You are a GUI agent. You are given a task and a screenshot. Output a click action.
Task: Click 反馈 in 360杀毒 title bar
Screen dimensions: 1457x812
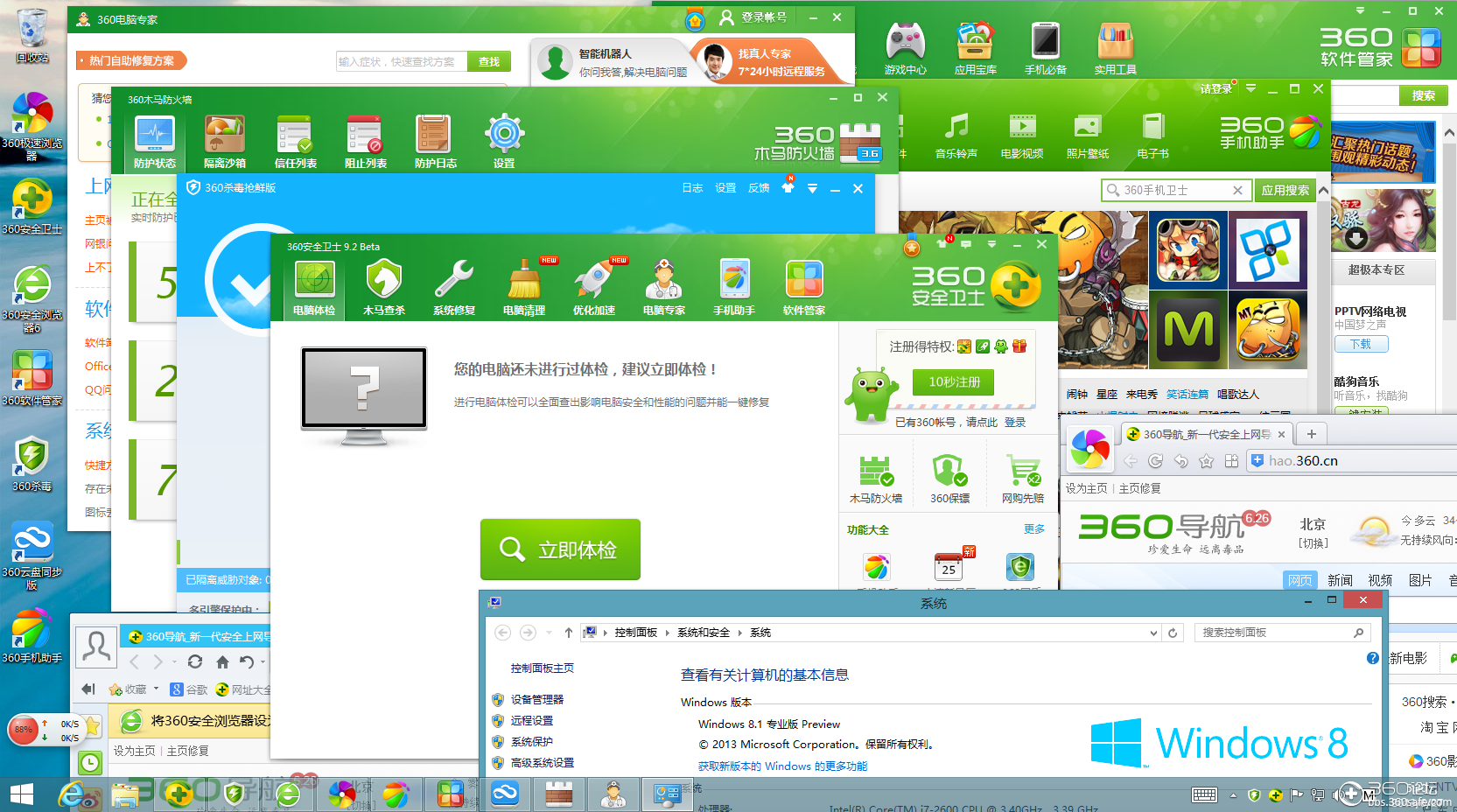pyautogui.click(x=759, y=188)
